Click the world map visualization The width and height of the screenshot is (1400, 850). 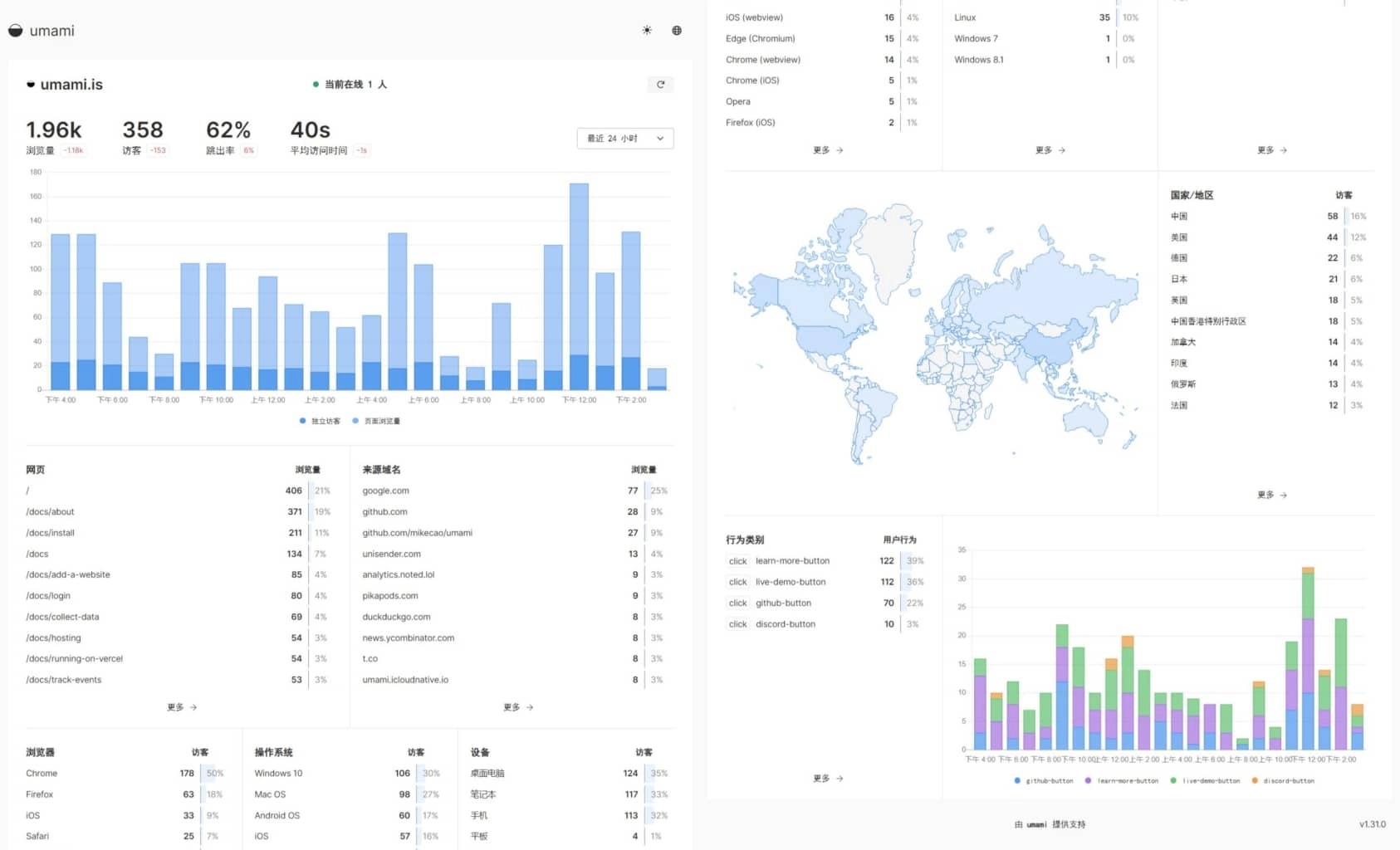935,334
